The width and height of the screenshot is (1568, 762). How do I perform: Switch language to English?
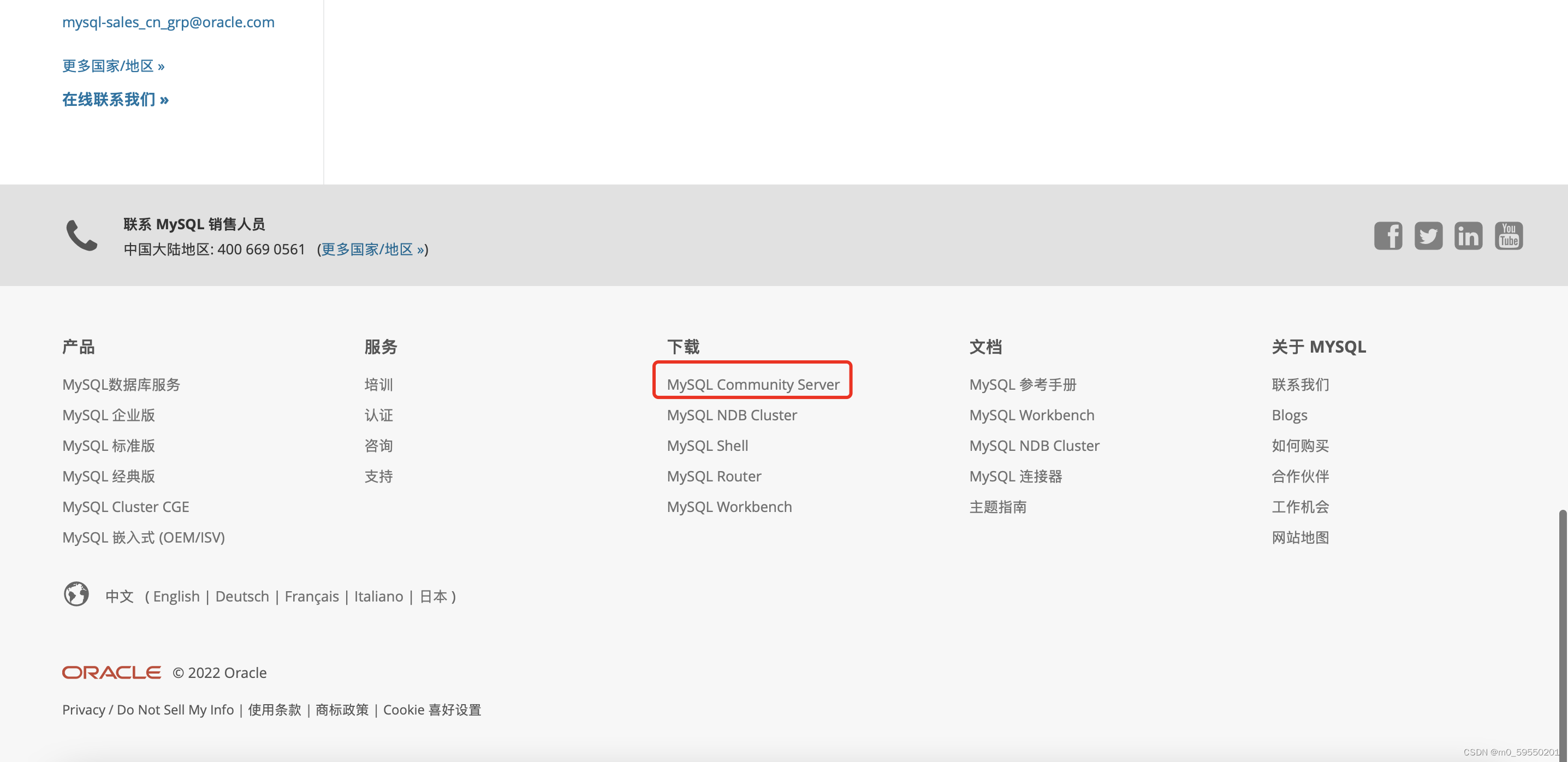176,597
